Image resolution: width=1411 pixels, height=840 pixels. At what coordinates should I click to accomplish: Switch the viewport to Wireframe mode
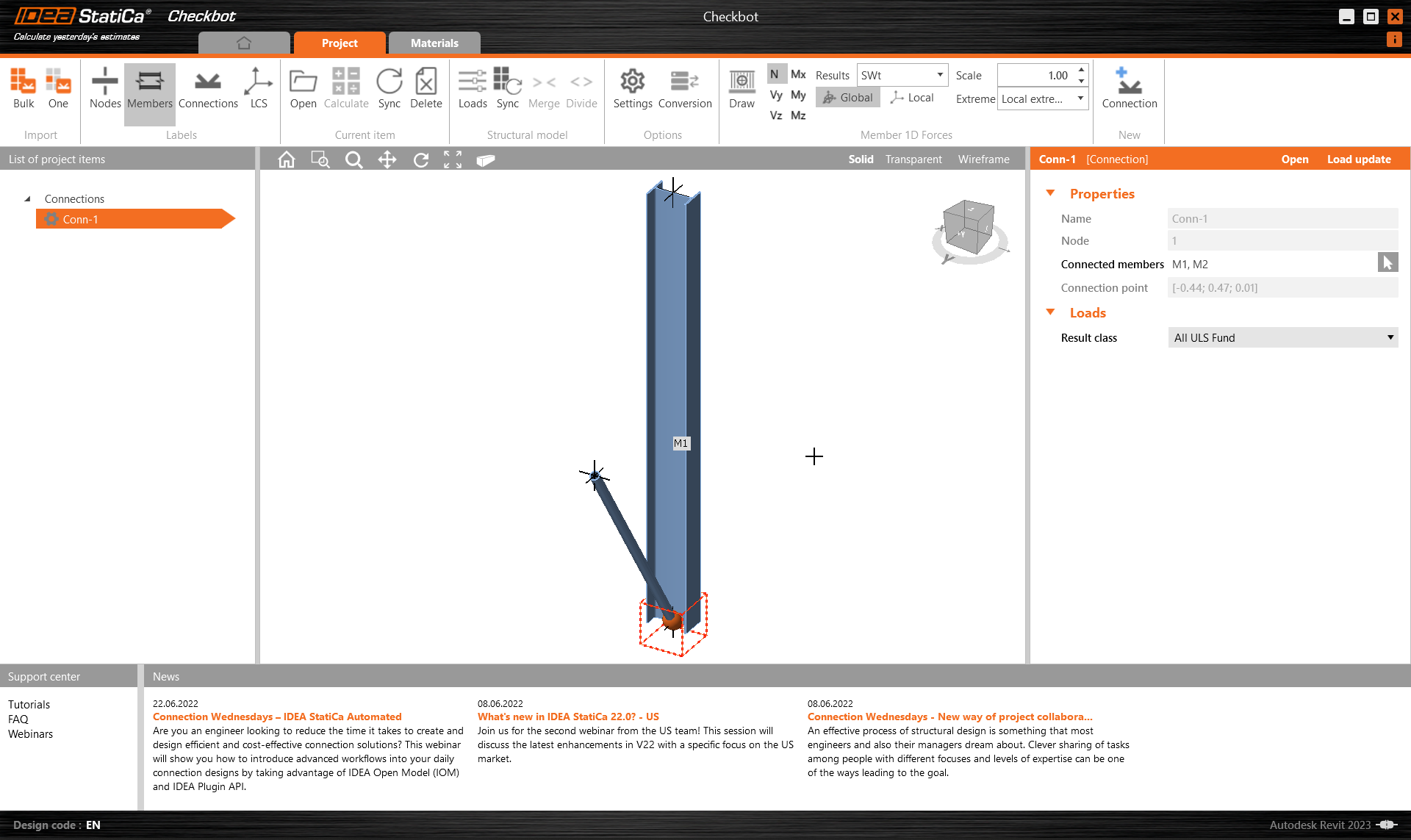[x=983, y=159]
